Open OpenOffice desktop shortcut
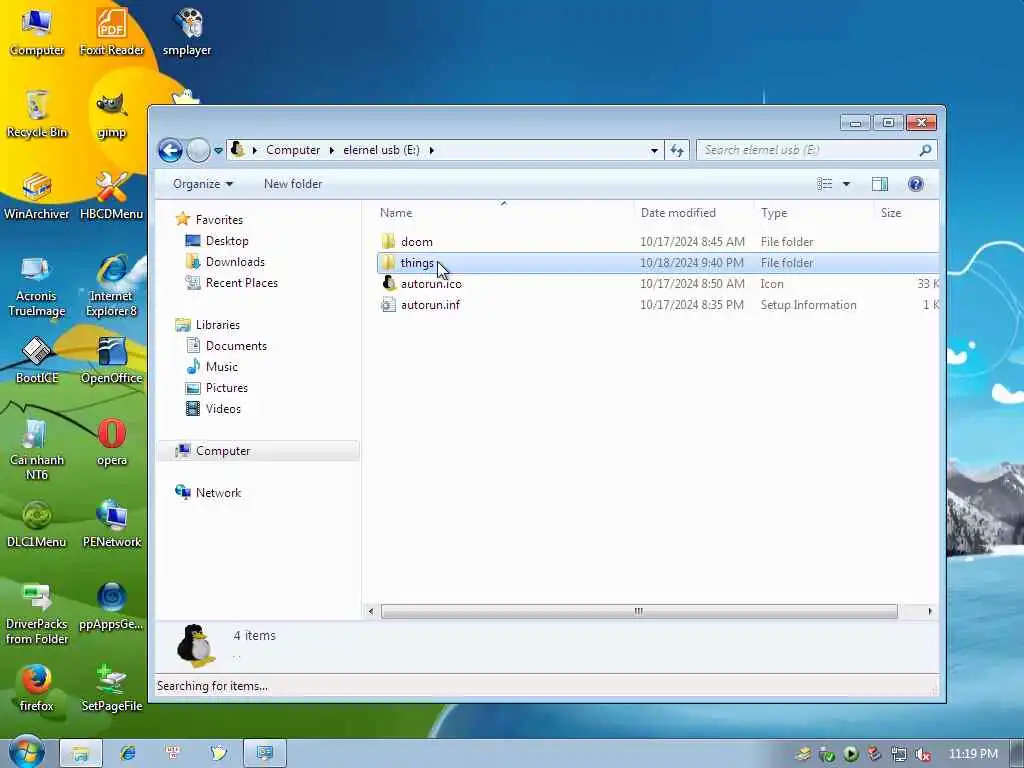 112,360
